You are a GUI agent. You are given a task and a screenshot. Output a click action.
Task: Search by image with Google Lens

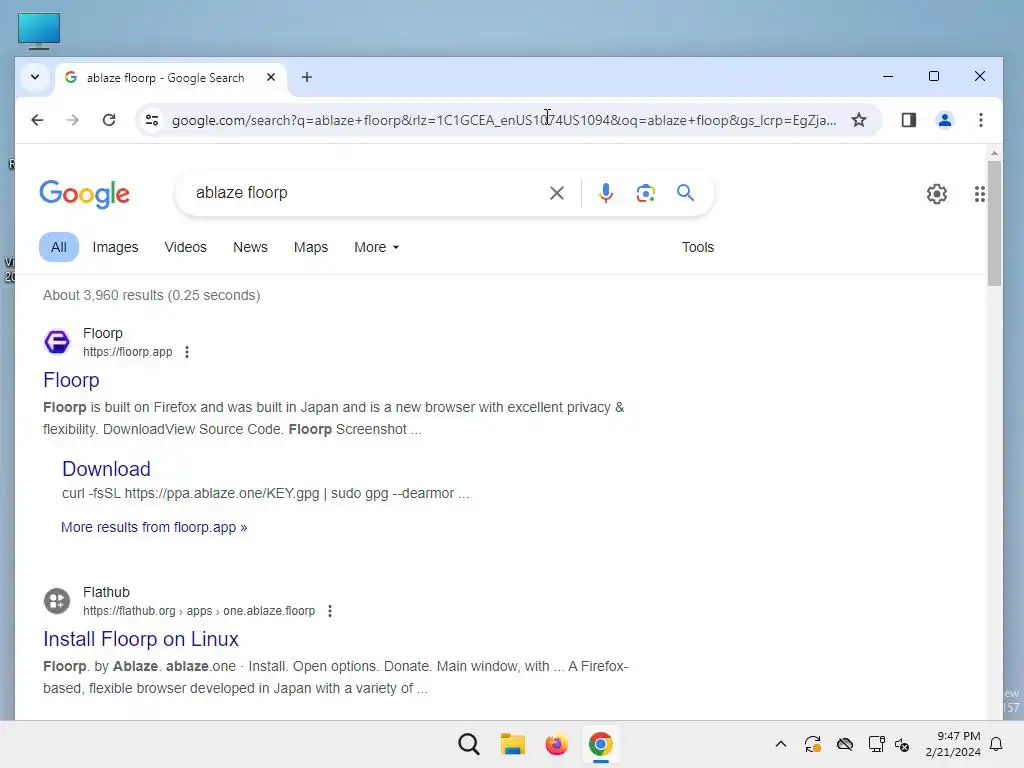(645, 193)
